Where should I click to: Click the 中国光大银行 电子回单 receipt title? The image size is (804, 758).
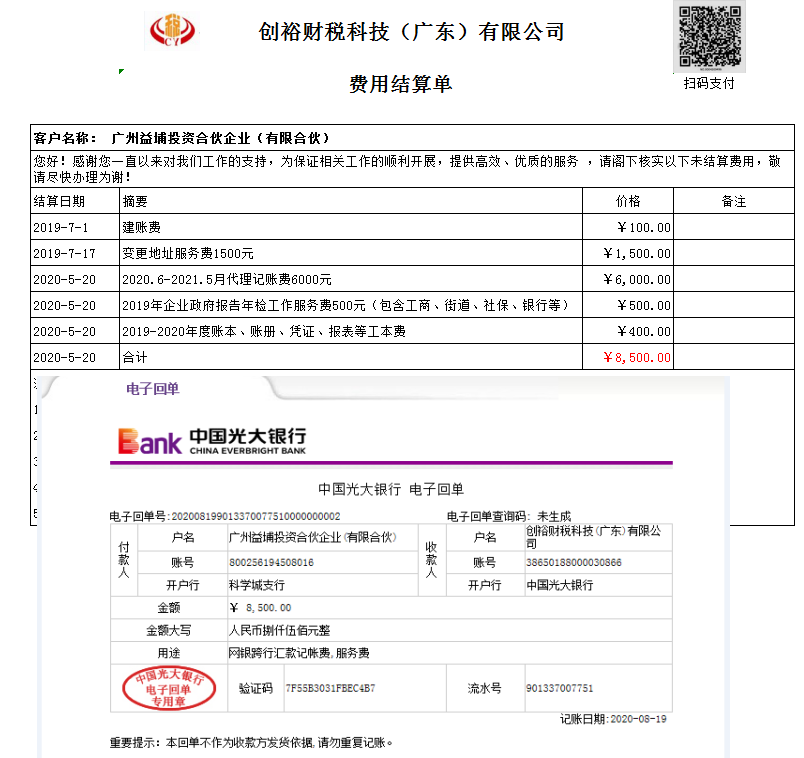tap(391, 489)
